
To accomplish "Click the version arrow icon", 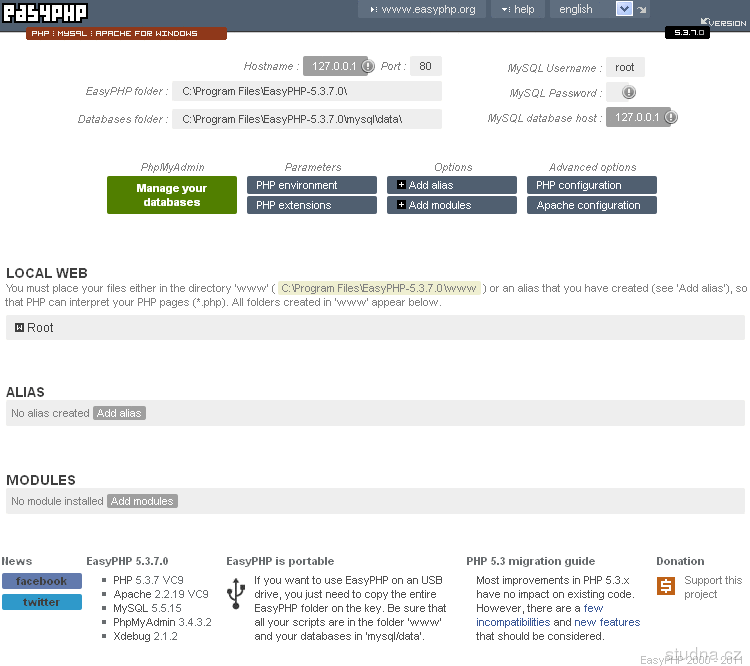I will coord(705,21).
